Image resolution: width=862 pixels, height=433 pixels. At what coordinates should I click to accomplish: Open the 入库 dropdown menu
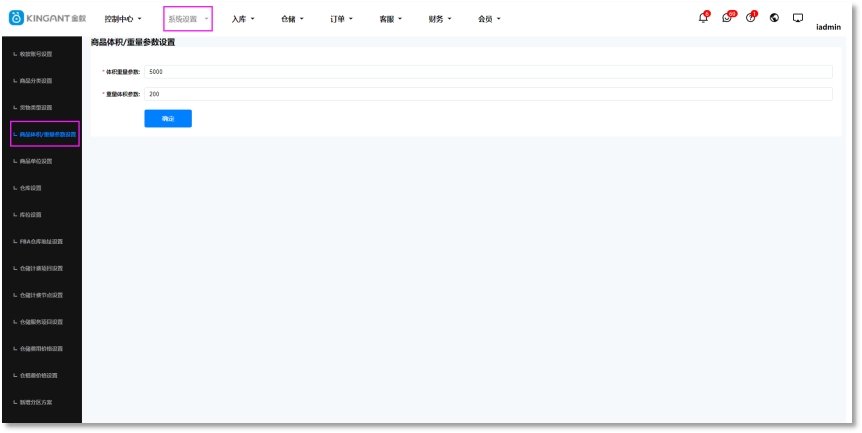click(244, 19)
